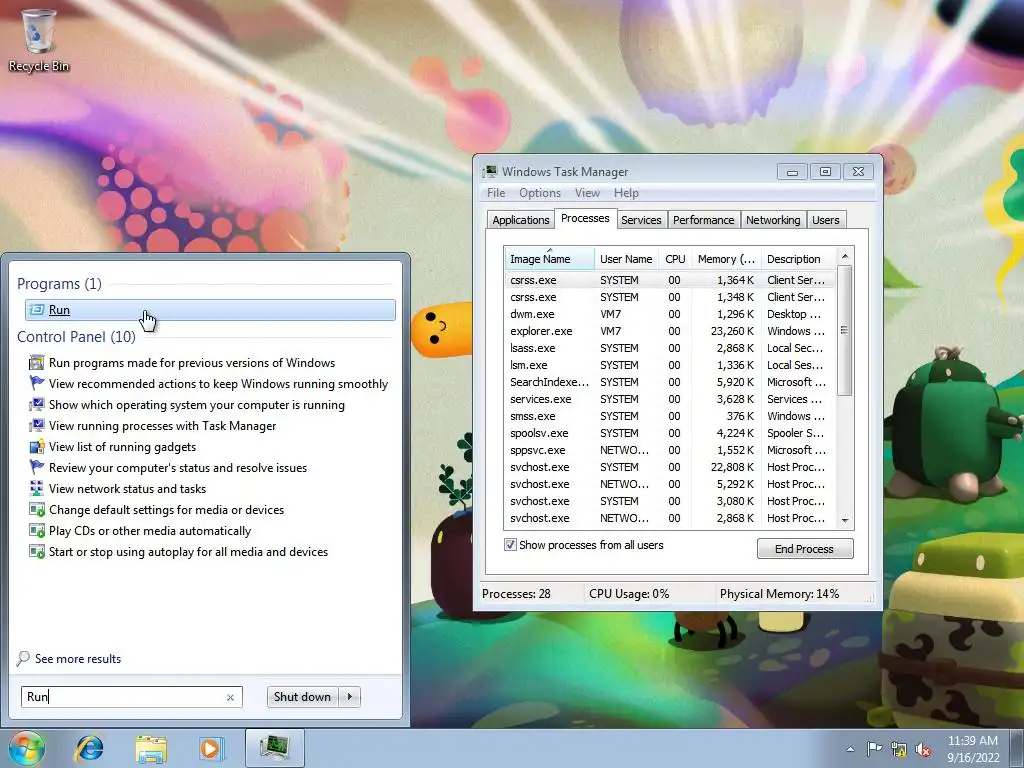Image resolution: width=1024 pixels, height=768 pixels.
Task: Select the lsm.exe process row
Action: point(669,365)
